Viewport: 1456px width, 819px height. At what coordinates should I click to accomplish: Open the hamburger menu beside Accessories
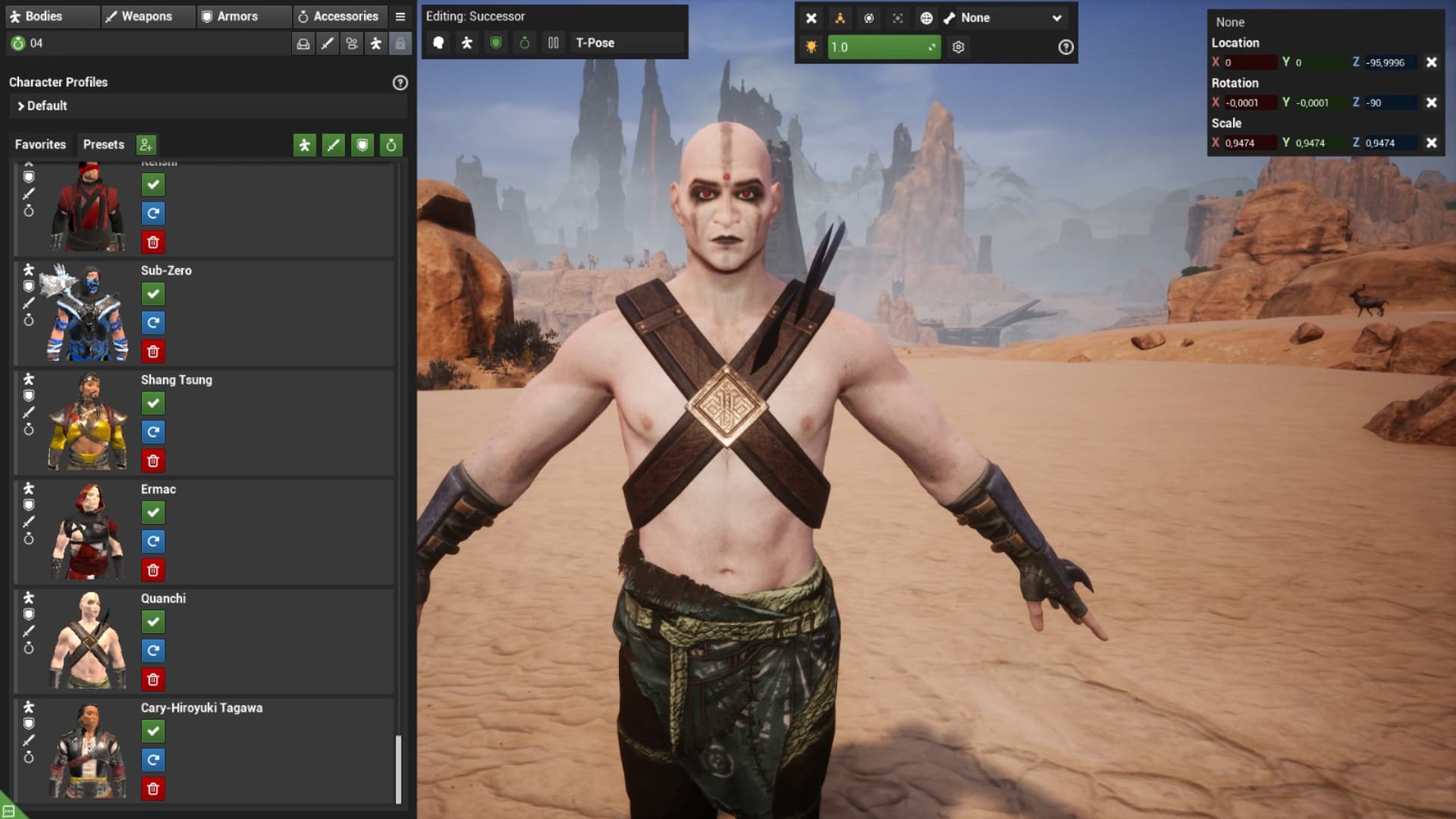400,17
